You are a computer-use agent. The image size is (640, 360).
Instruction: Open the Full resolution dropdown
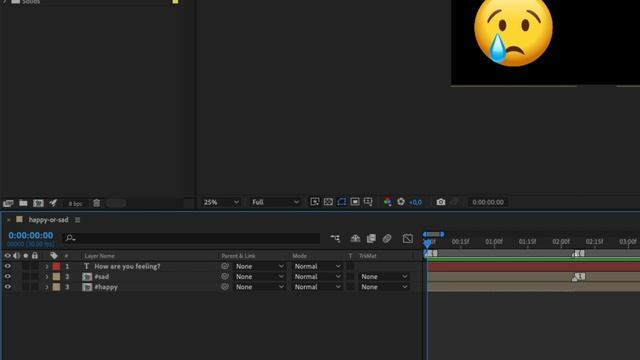click(275, 202)
